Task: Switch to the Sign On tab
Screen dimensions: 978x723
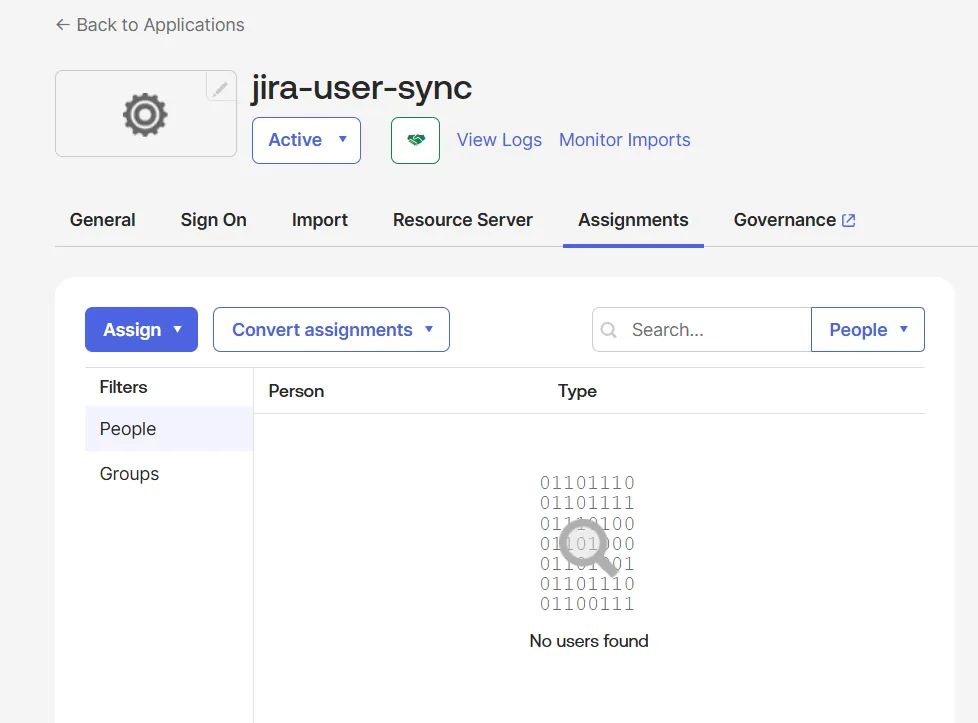Action: 213,220
